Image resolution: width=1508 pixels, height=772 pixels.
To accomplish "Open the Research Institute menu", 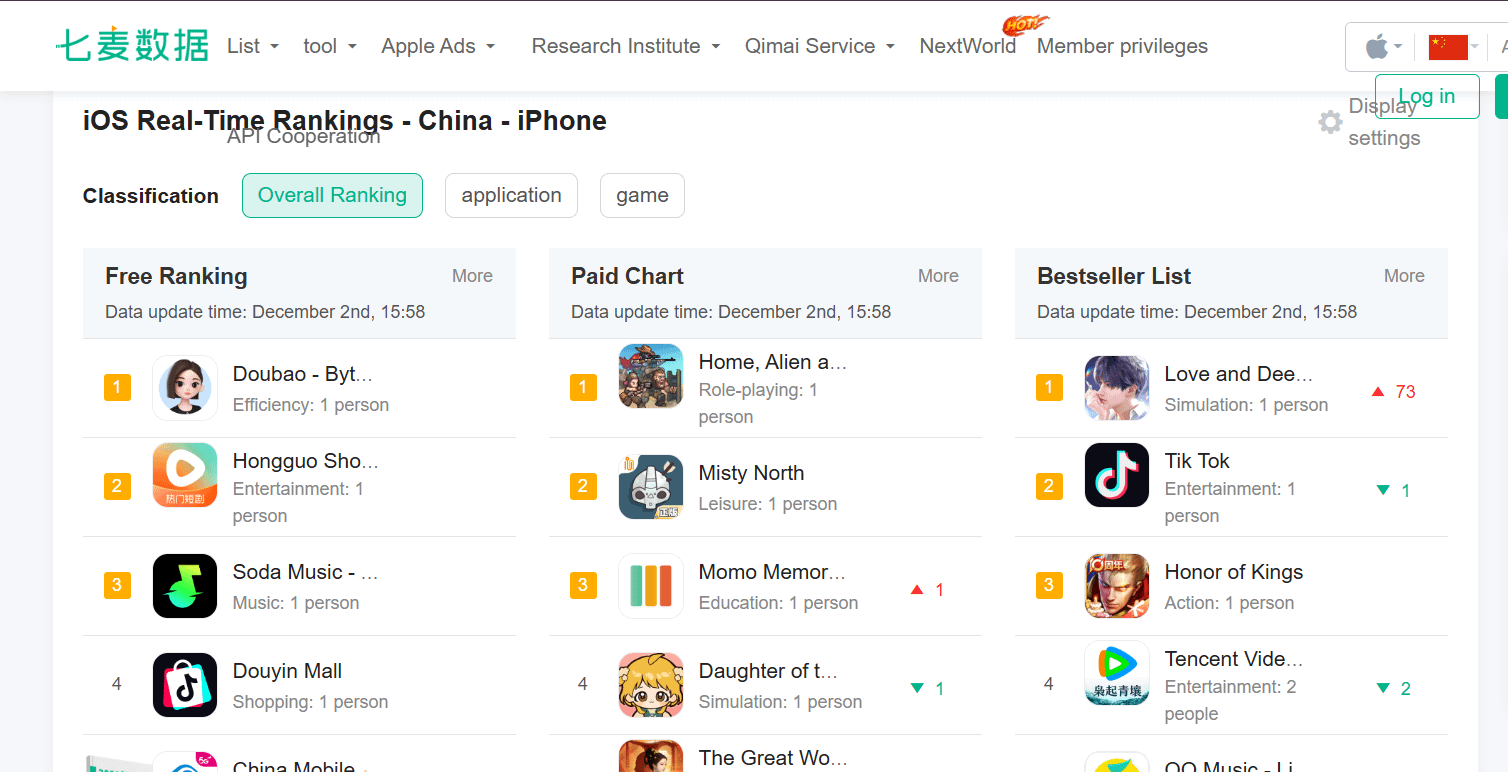I will (625, 46).
